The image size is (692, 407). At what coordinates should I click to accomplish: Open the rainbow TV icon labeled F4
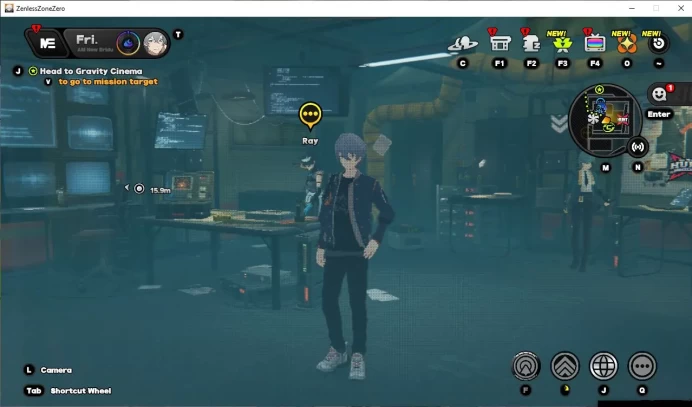pos(594,43)
